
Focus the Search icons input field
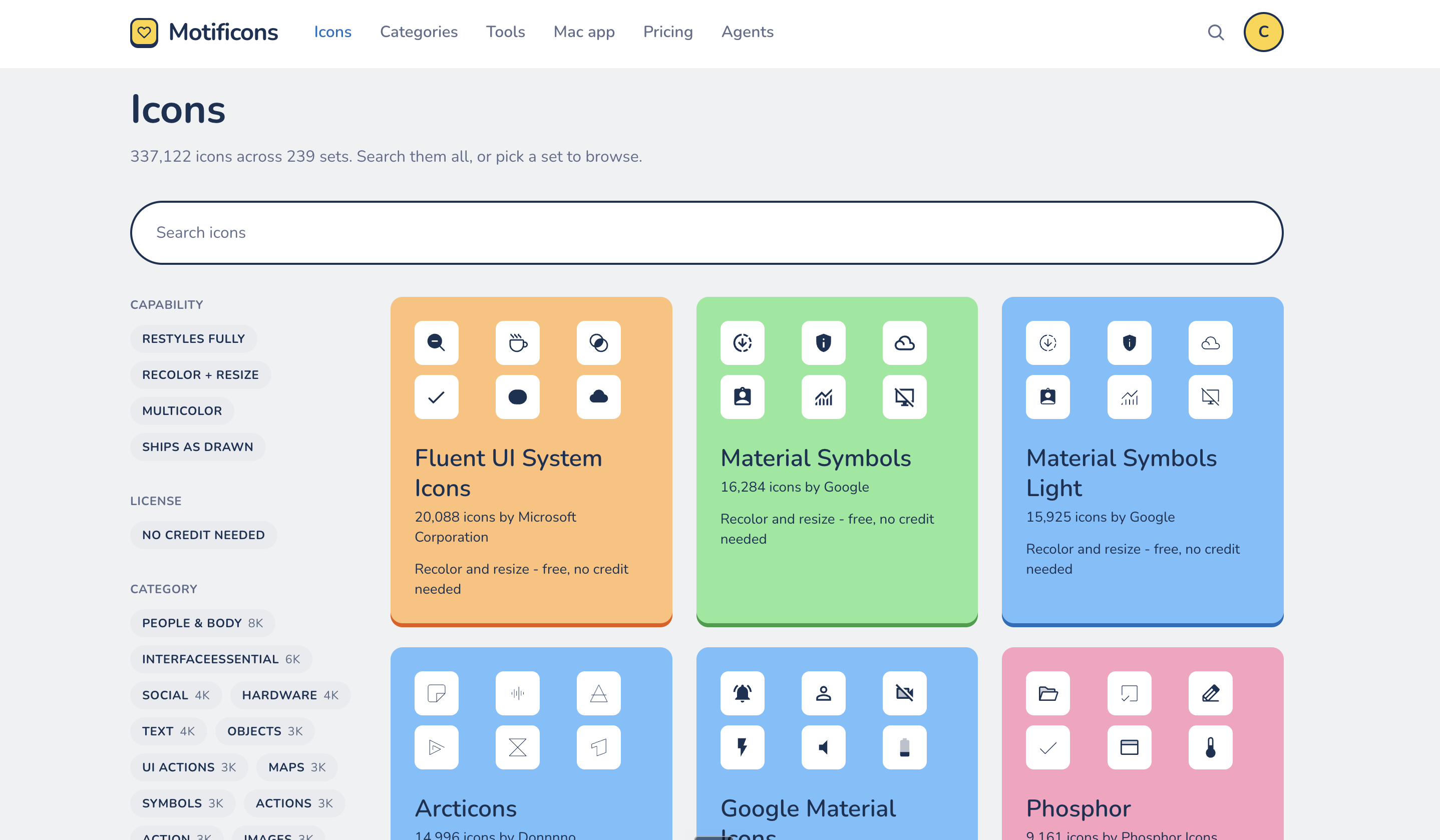(x=706, y=233)
